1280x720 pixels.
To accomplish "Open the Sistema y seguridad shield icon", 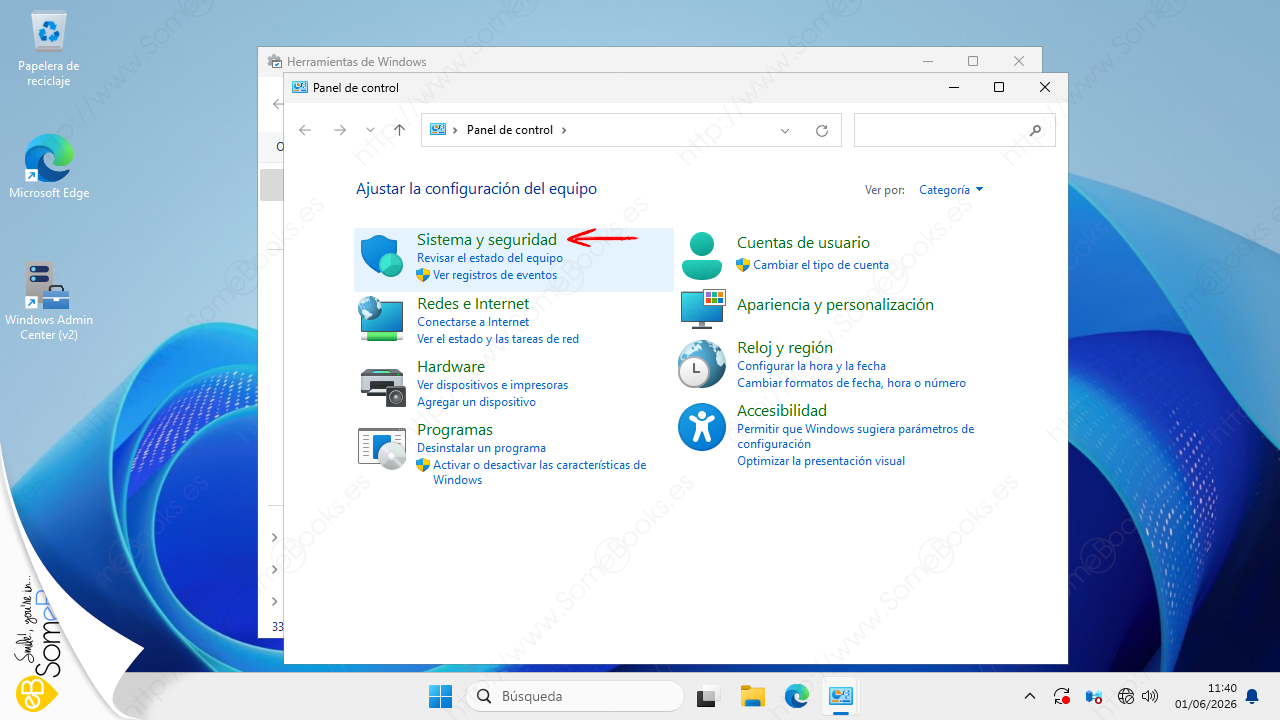I will pyautogui.click(x=382, y=257).
